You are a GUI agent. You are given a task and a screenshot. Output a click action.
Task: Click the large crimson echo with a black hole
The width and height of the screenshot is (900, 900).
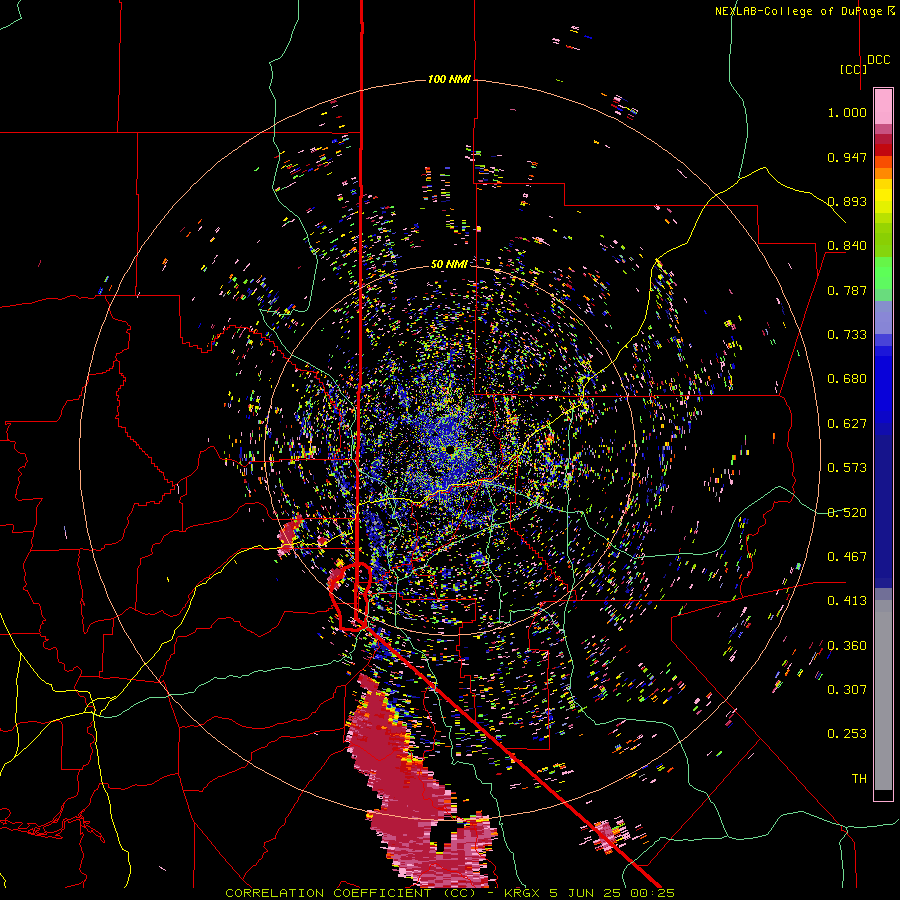(420, 783)
